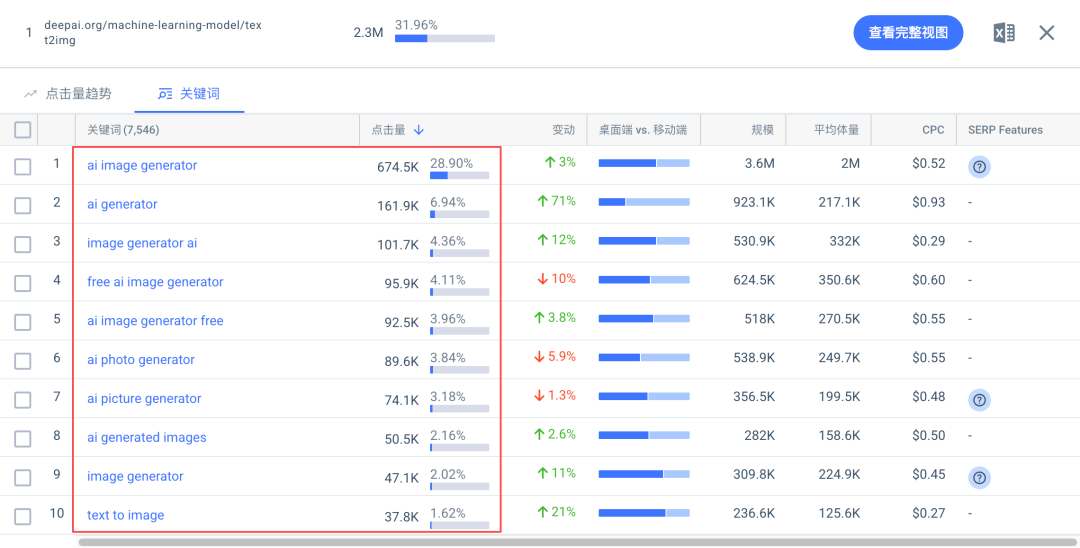The image size is (1080, 548).
Task: Sort by the CPC column header
Action: coord(933,129)
